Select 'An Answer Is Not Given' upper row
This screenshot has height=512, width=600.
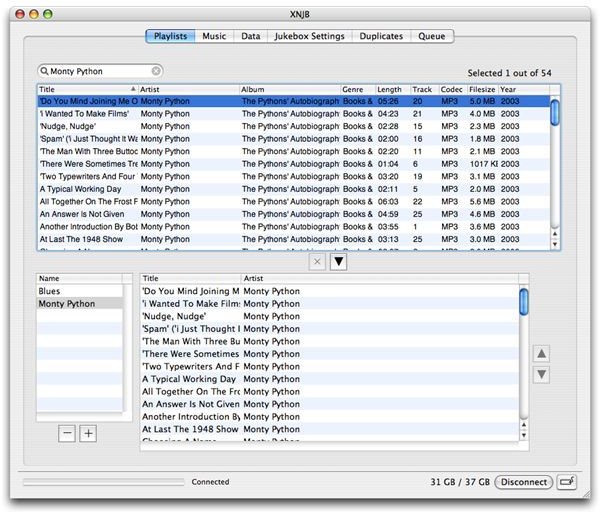(x=293, y=214)
